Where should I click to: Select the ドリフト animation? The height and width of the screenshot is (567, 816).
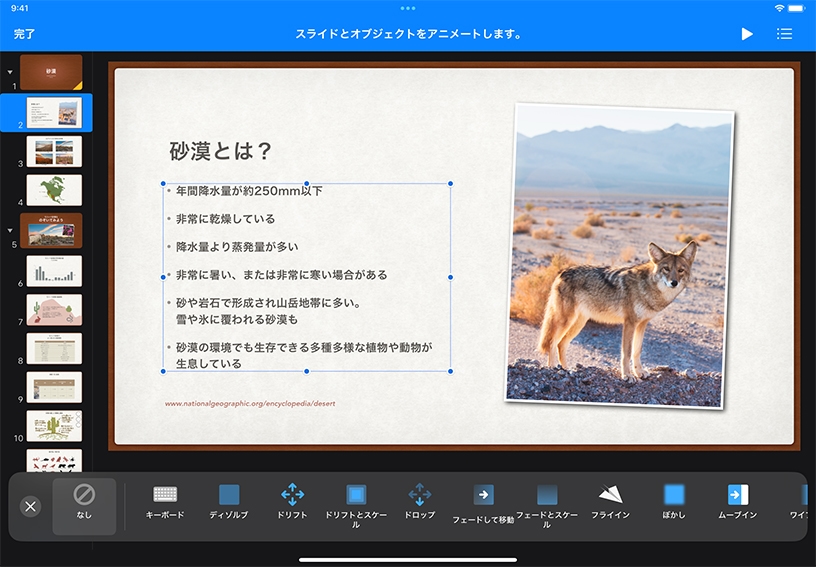[x=292, y=502]
